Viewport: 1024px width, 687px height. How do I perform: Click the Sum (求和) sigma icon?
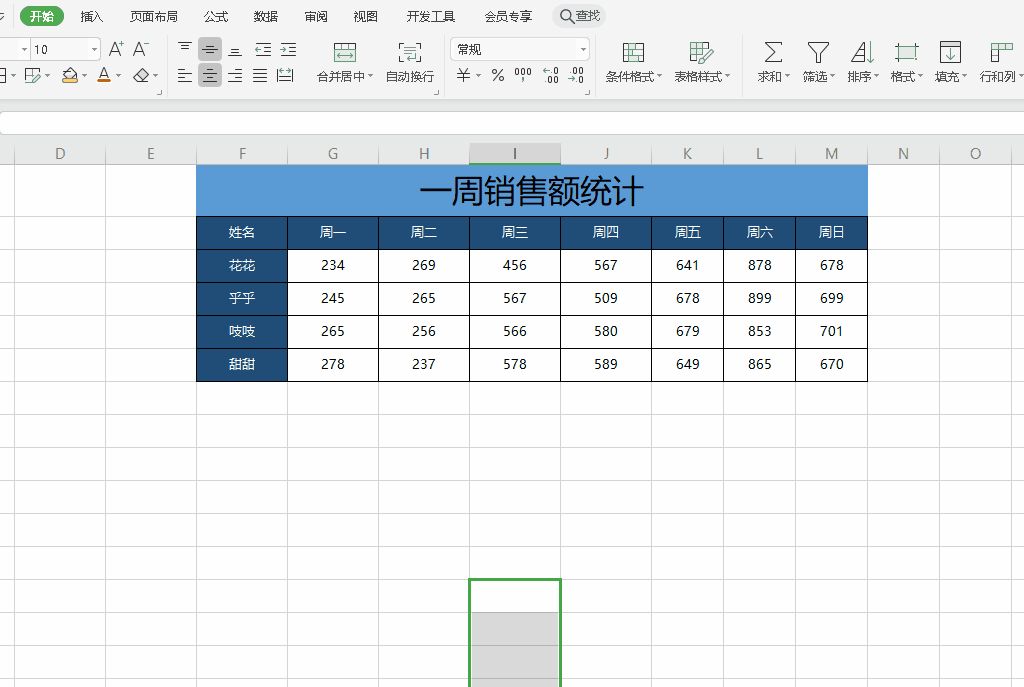(773, 52)
